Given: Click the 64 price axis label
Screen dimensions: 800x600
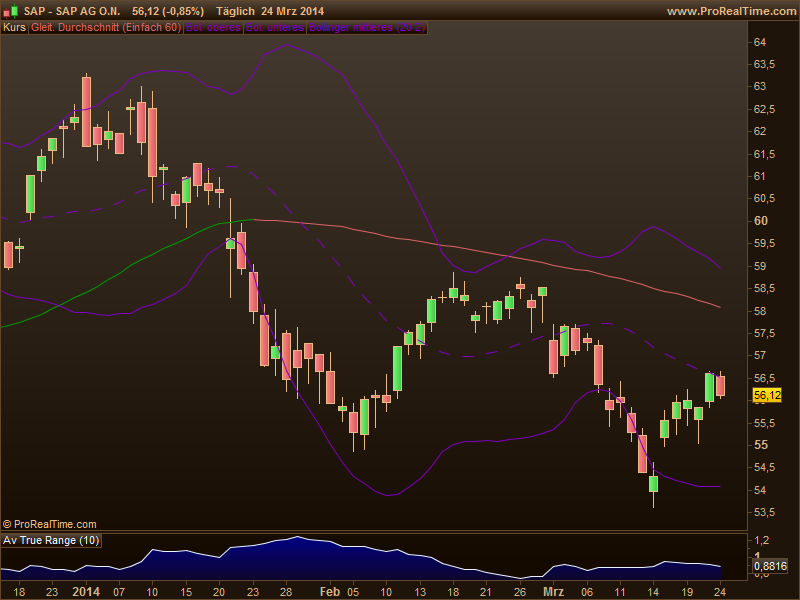Looking at the screenshot, I should [760, 42].
